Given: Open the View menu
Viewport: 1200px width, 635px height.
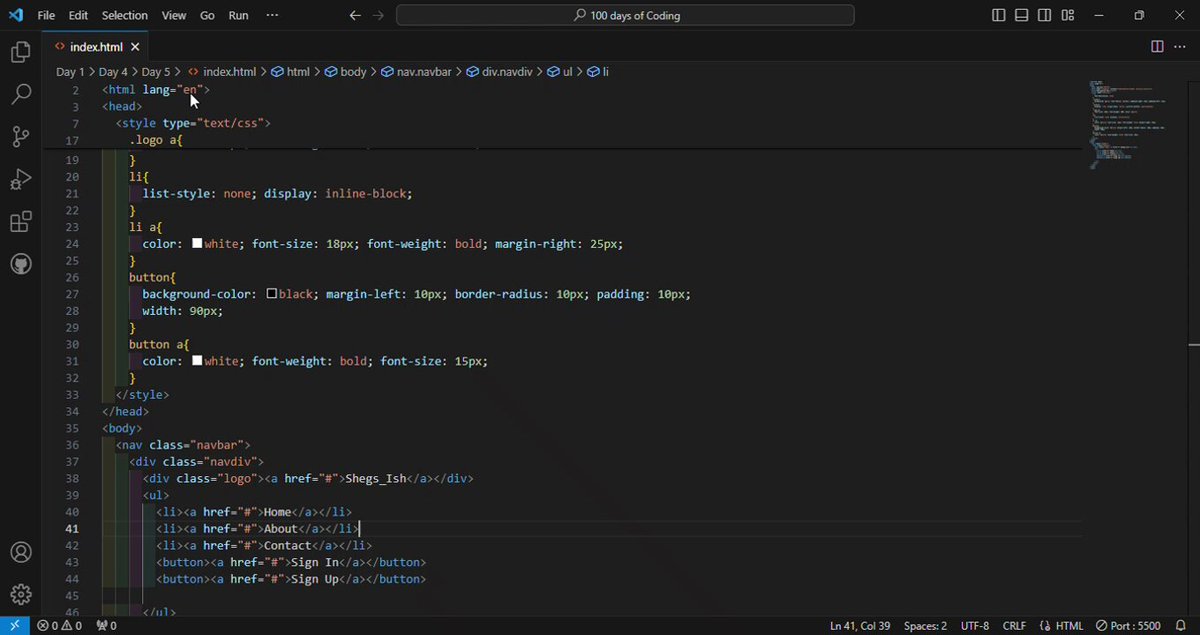Looking at the screenshot, I should (174, 15).
